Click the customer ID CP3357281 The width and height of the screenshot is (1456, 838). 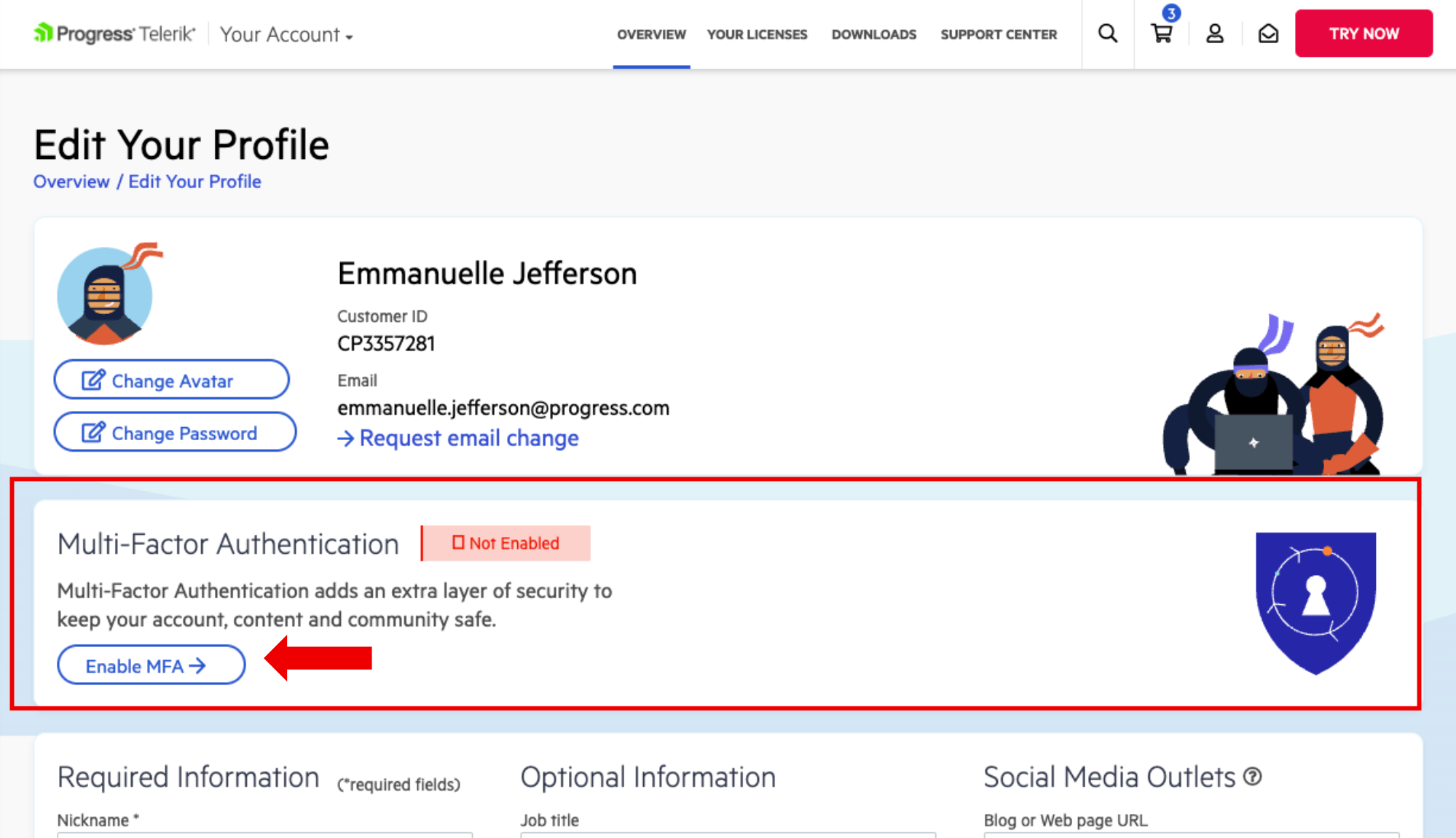(x=386, y=343)
